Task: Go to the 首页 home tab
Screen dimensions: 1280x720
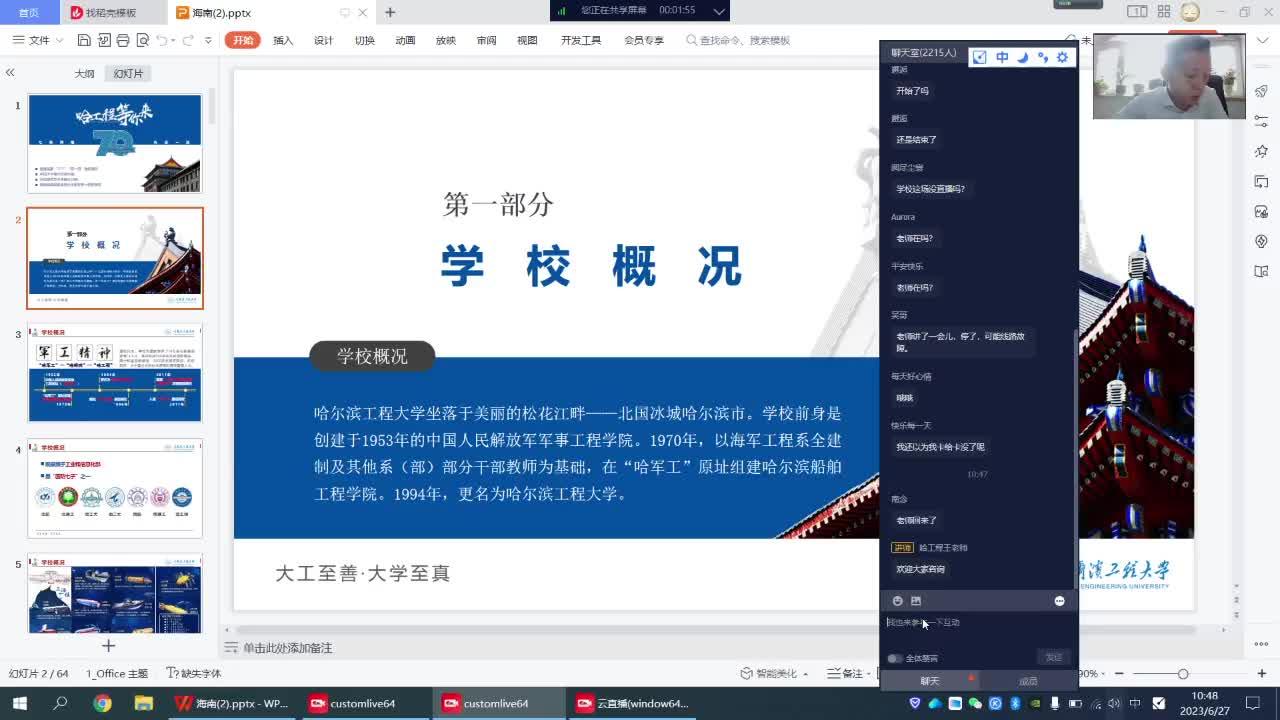Action: [x=29, y=12]
